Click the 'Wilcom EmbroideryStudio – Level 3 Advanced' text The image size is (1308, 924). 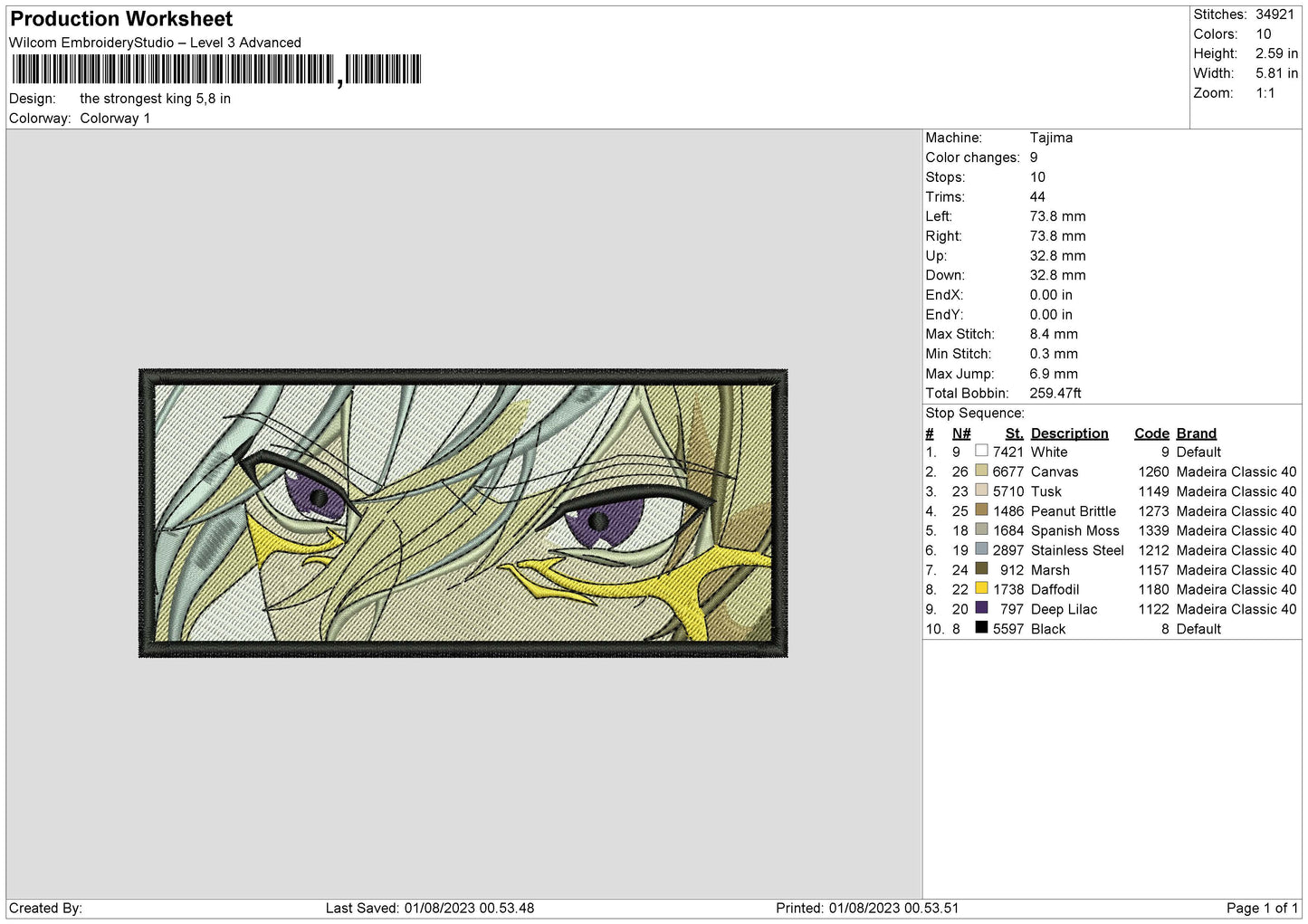155,43
